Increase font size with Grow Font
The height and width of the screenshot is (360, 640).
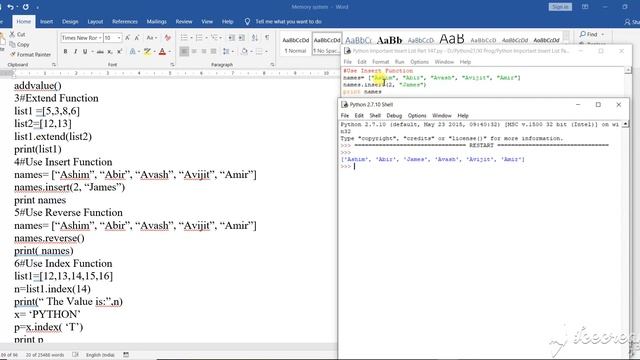(x=127, y=38)
